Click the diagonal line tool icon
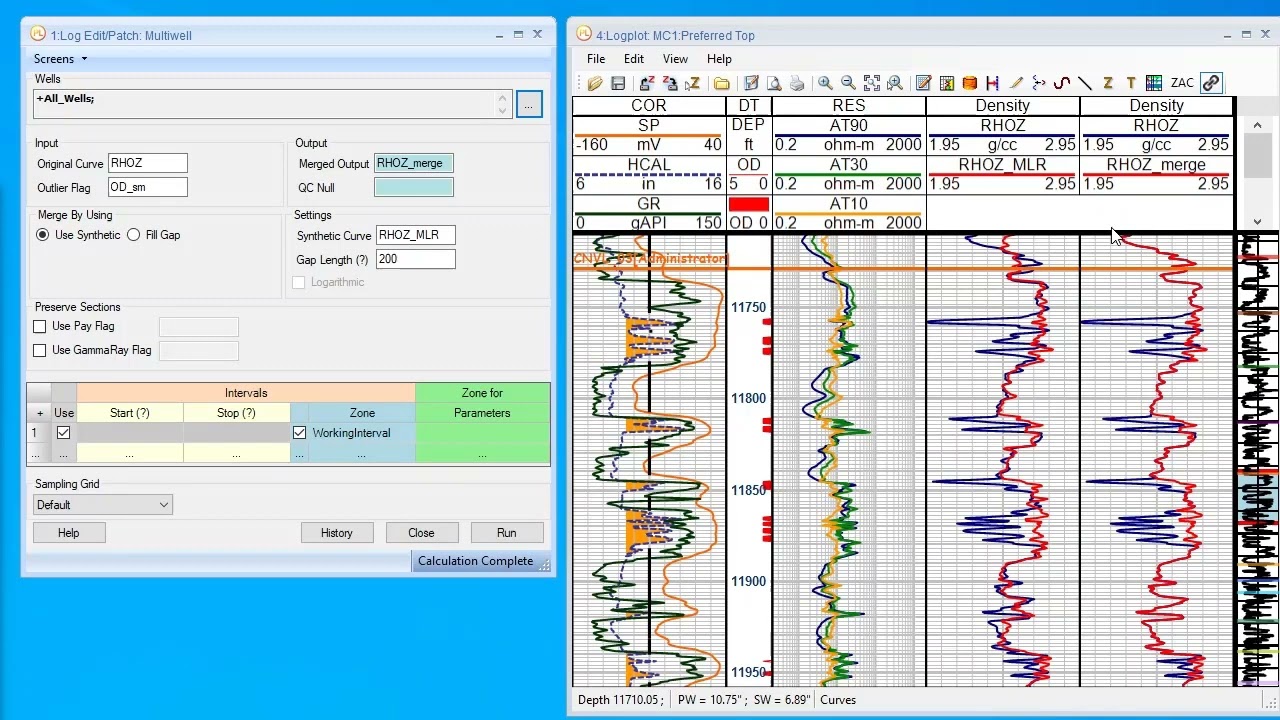Image resolution: width=1280 pixels, height=720 pixels. [x=1085, y=83]
